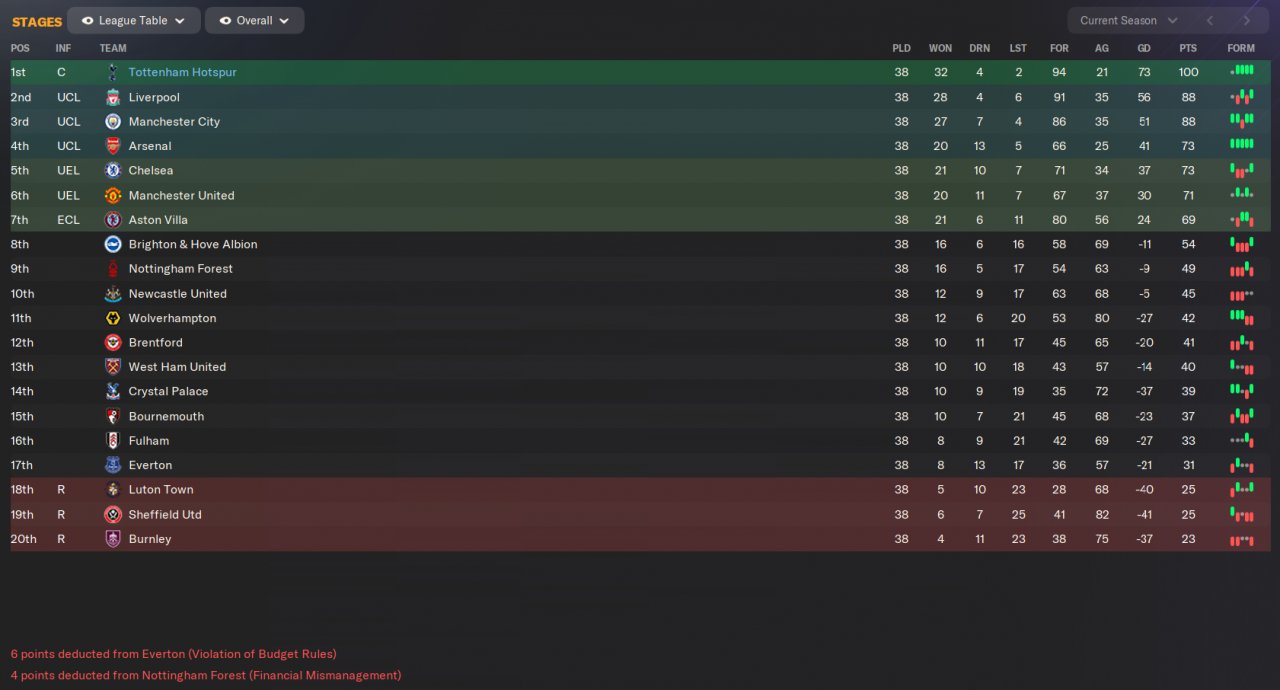Viewport: 1280px width, 690px height.
Task: Open the Overall filter dropdown
Action: pyautogui.click(x=255, y=21)
